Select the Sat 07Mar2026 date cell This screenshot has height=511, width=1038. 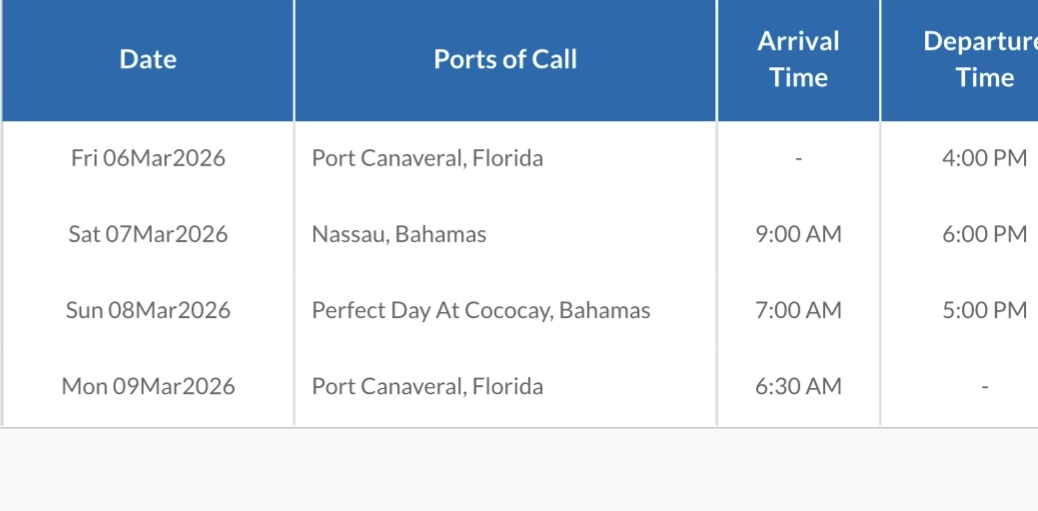coord(148,234)
